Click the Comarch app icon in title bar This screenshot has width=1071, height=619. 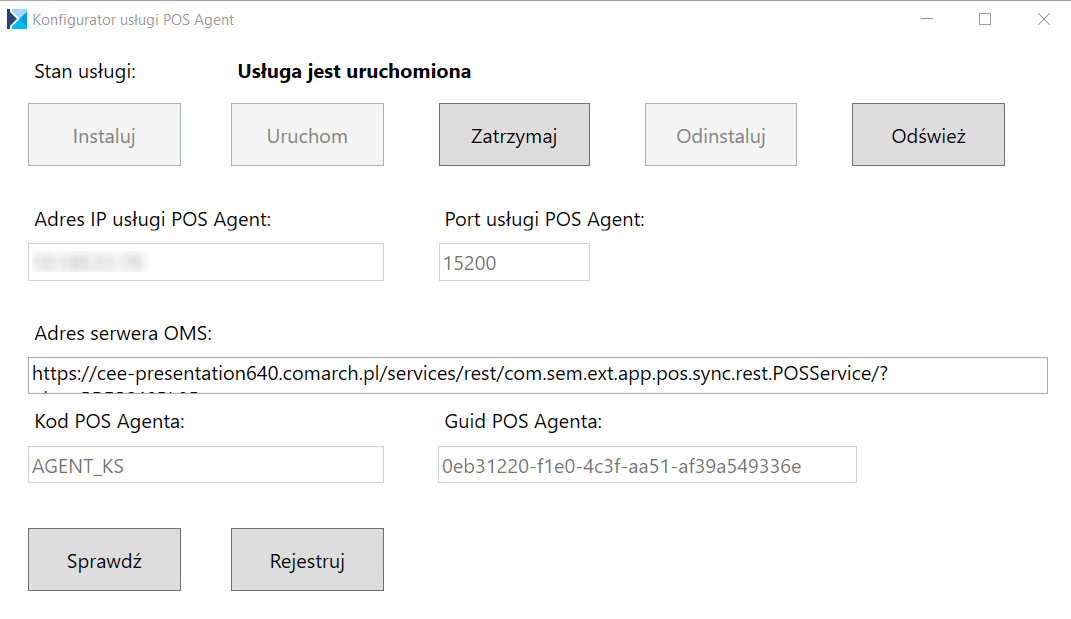click(x=16, y=19)
